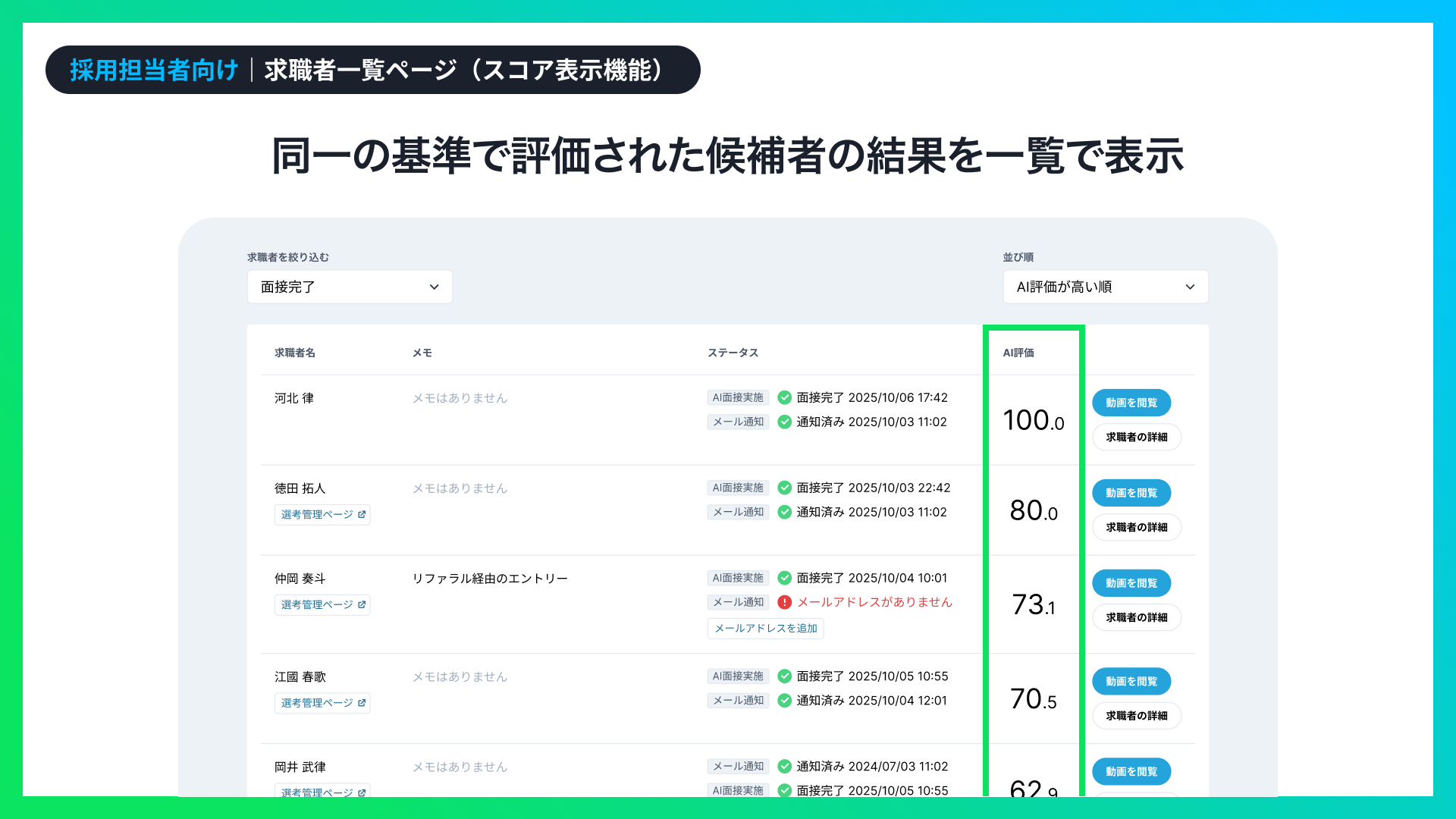Click the メモはありません memo field for 江國 春歌
Screen dimensions: 1456x819
[460, 676]
